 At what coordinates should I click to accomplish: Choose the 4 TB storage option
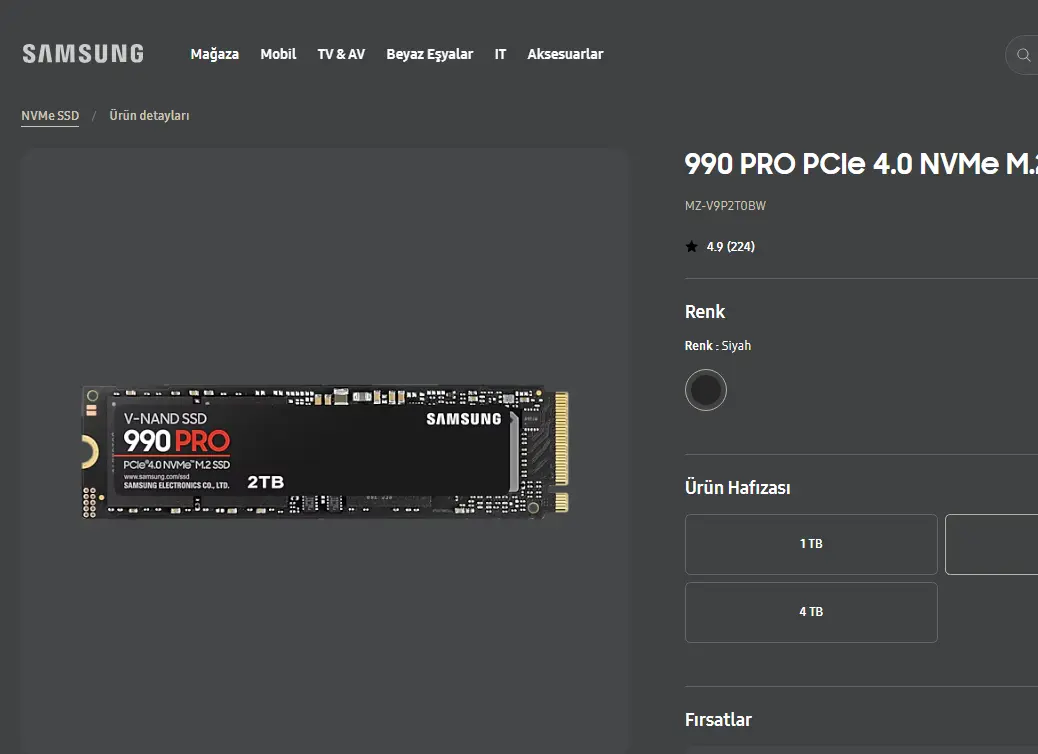click(811, 612)
